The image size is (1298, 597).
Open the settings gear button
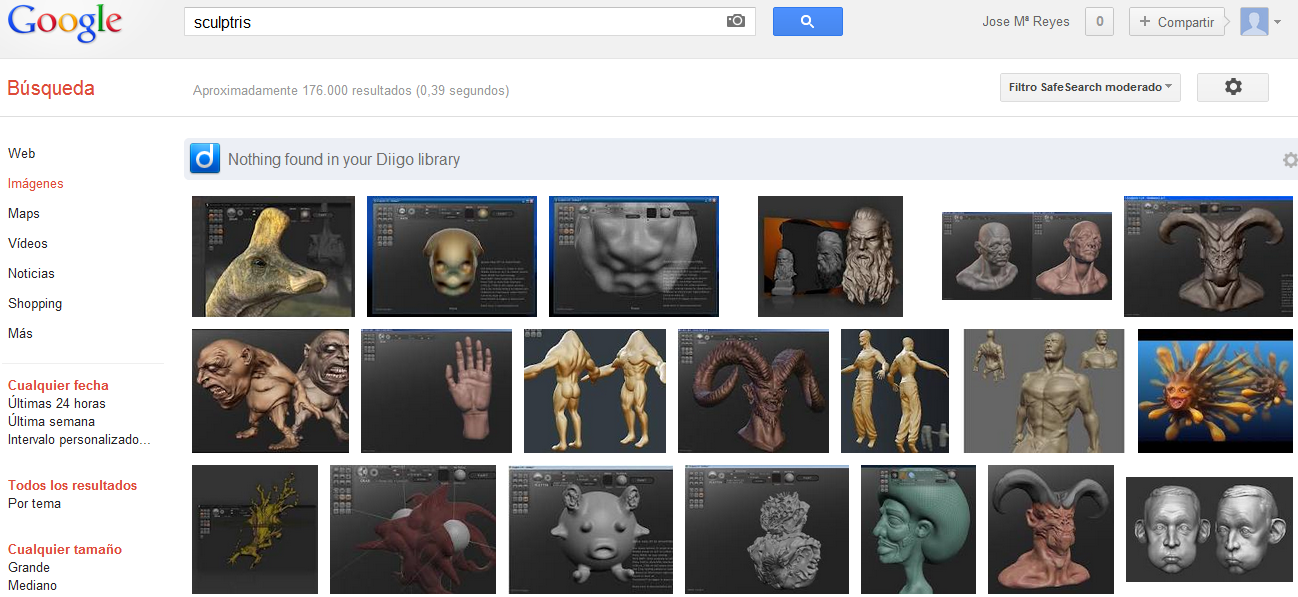tap(1233, 87)
